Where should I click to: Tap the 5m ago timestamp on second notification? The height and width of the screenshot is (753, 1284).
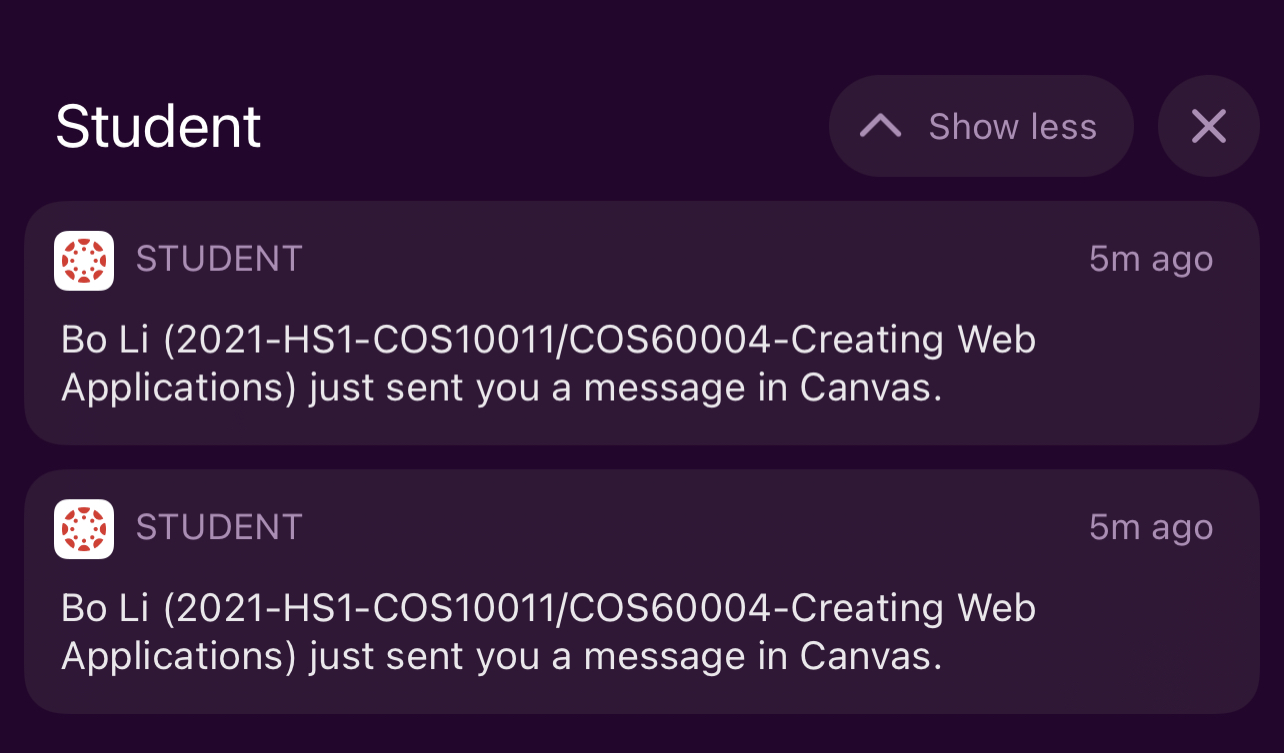coord(1150,527)
